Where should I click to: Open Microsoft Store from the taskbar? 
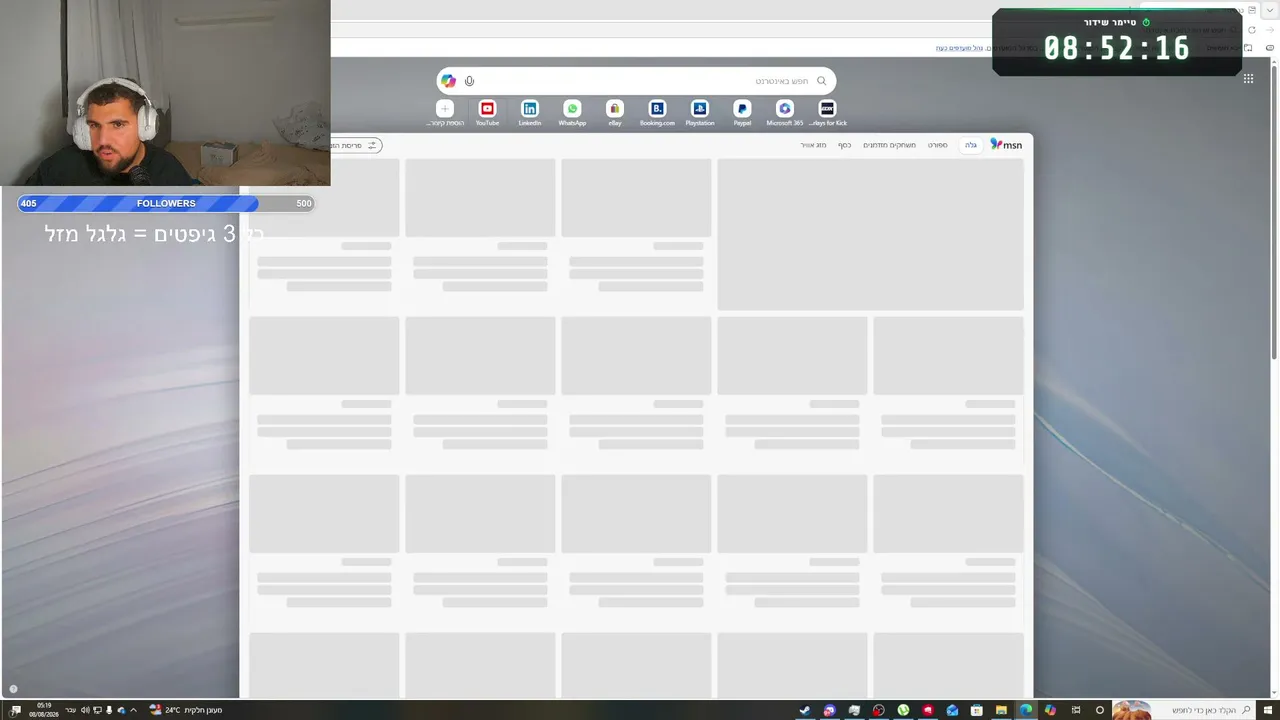(976, 710)
